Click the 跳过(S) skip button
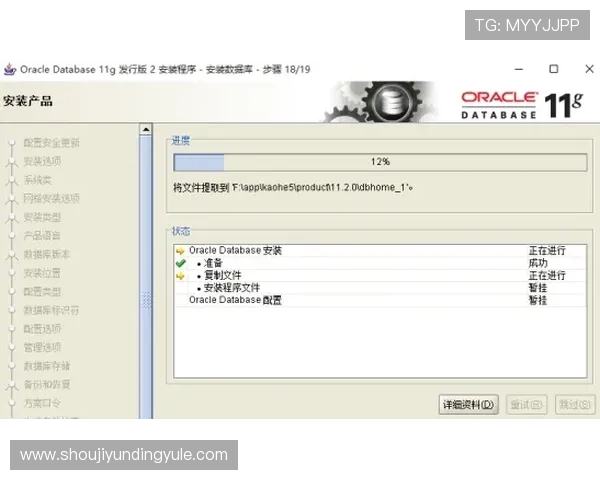 [x=576, y=405]
